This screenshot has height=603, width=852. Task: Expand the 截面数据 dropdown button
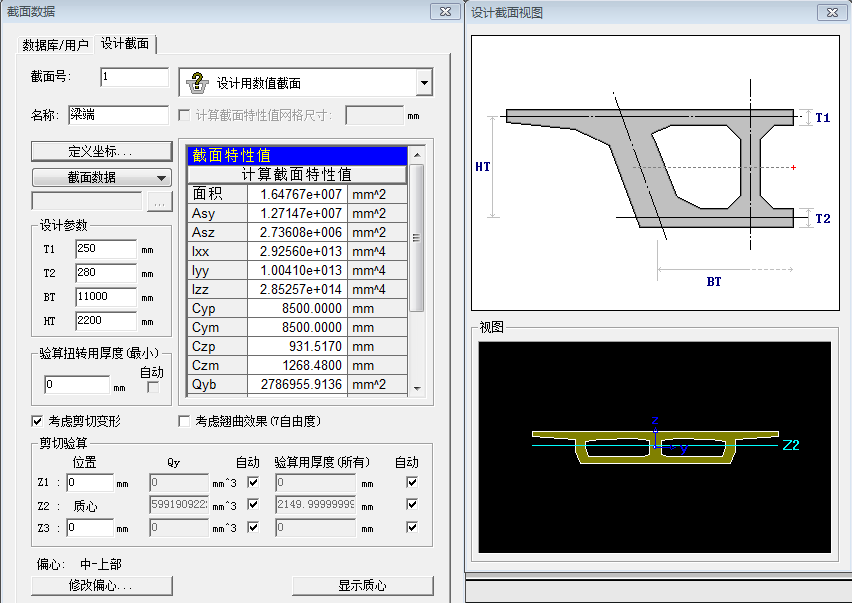(x=101, y=177)
